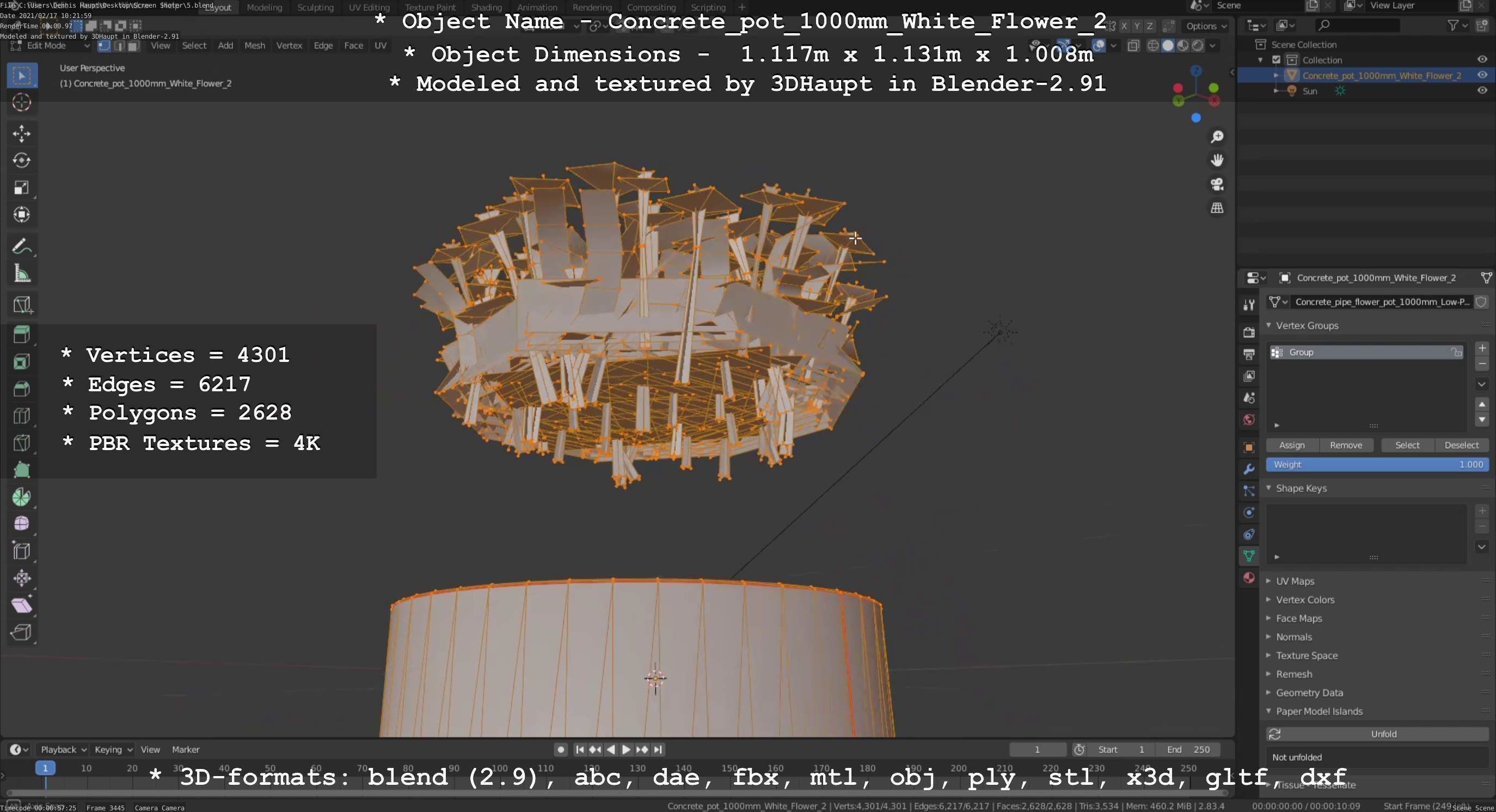Uncheck the Collection exclude checkbox
The width and height of the screenshot is (1496, 812).
tap(1276, 60)
